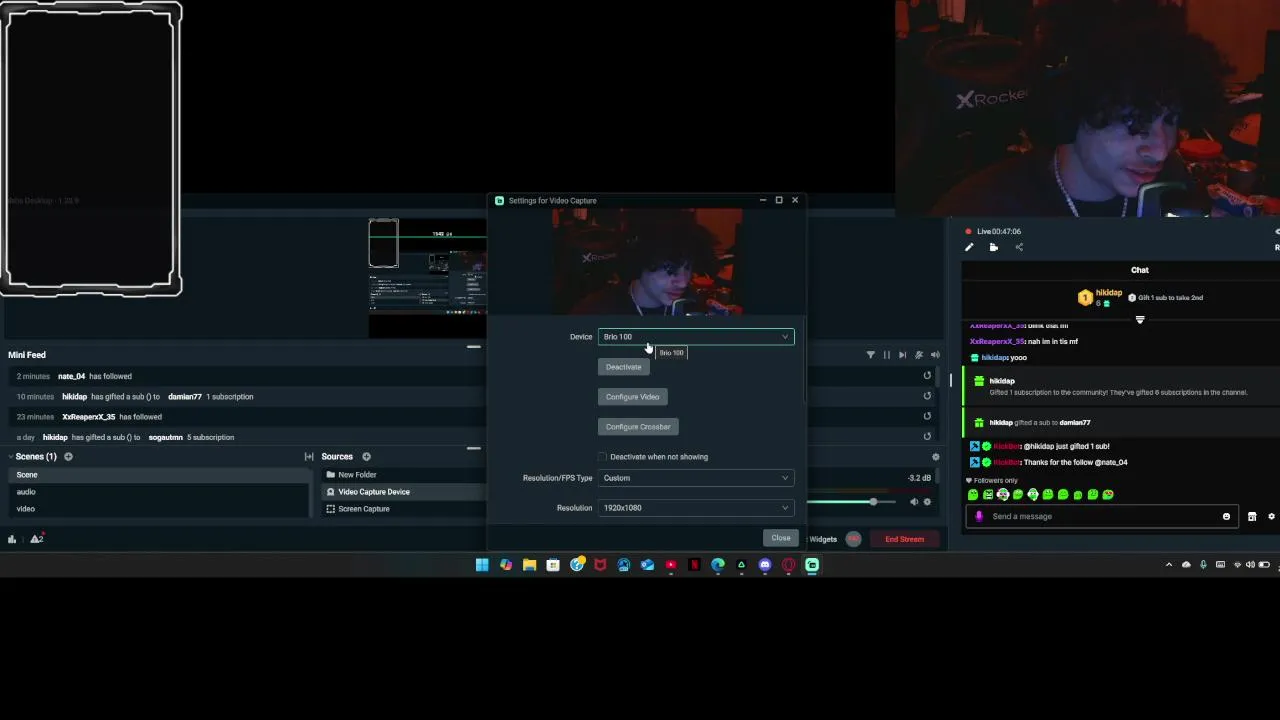Open the emoji picker in chat
This screenshot has height=720, width=1280.
(1226, 517)
